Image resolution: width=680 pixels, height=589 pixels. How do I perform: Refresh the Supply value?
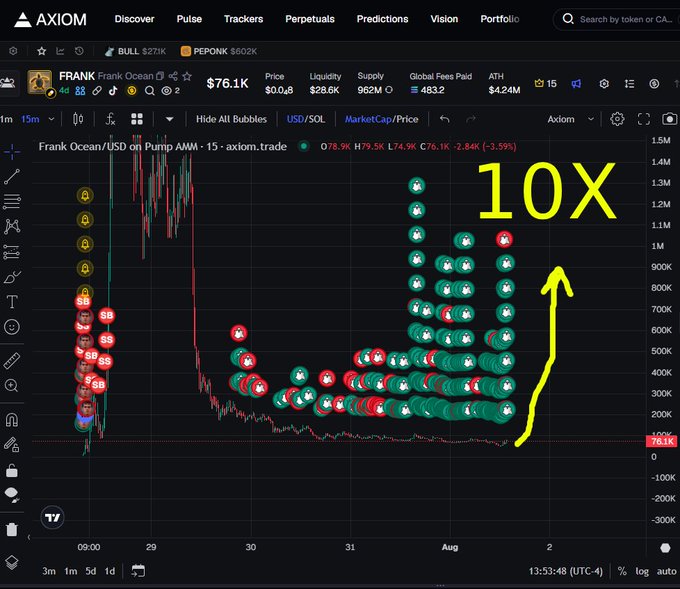(x=389, y=89)
